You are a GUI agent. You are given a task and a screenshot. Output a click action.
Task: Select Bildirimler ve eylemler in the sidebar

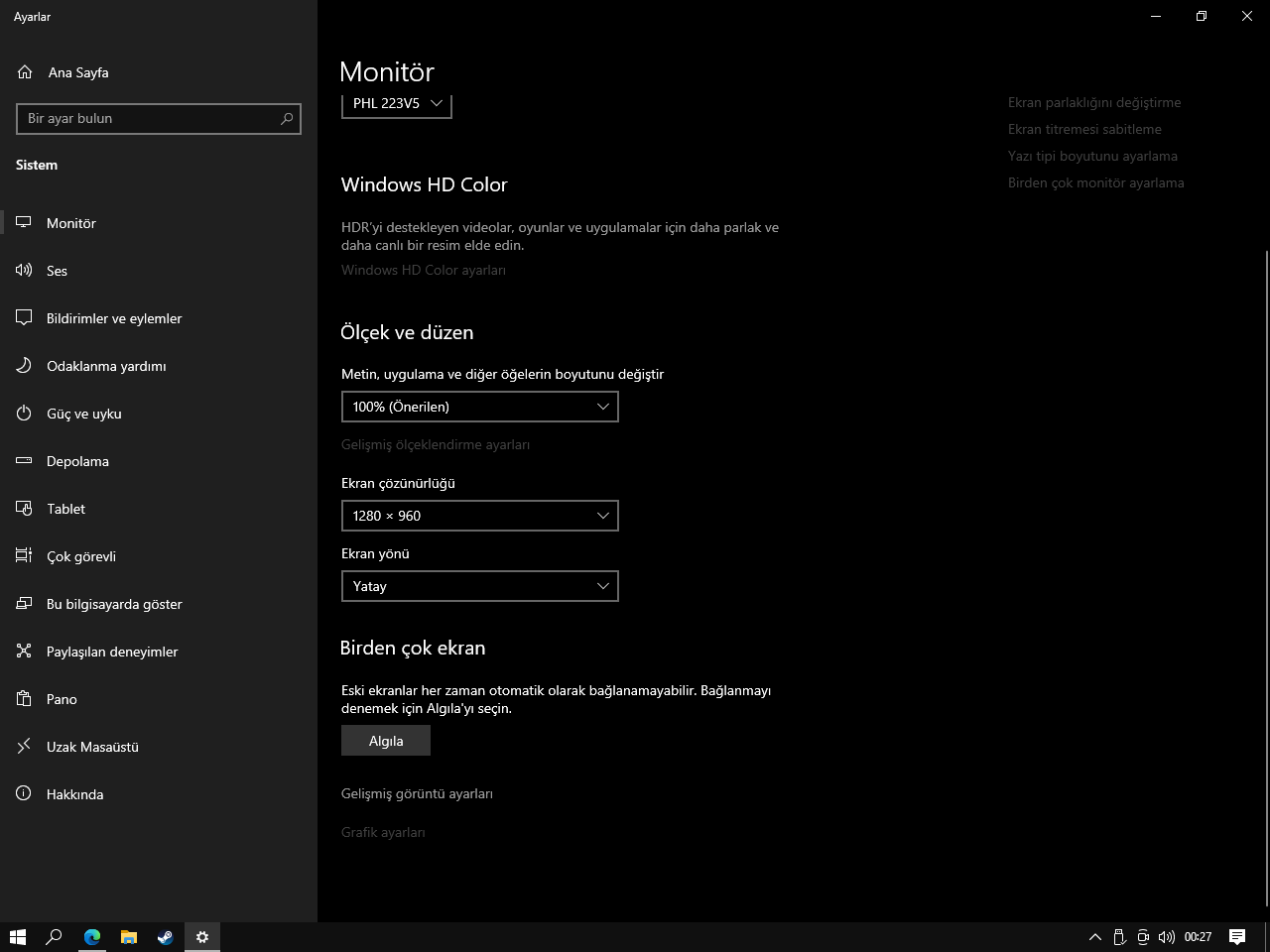tap(159, 318)
